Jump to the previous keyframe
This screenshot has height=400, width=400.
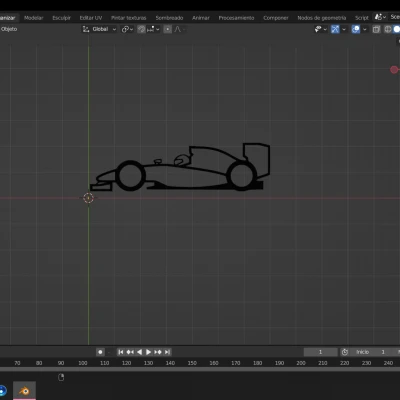point(130,352)
